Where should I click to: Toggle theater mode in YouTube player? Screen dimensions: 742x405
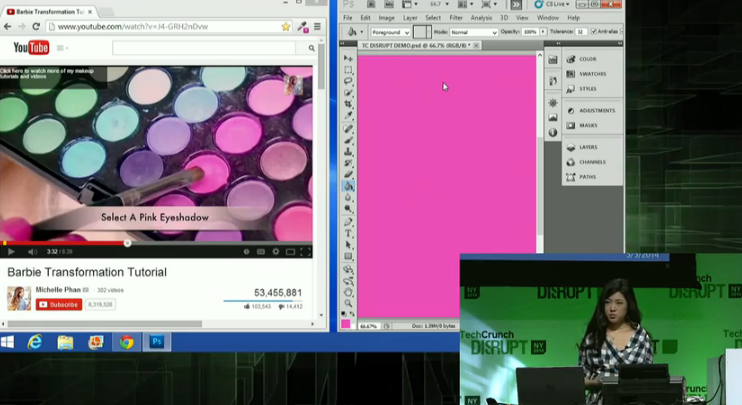(x=290, y=252)
